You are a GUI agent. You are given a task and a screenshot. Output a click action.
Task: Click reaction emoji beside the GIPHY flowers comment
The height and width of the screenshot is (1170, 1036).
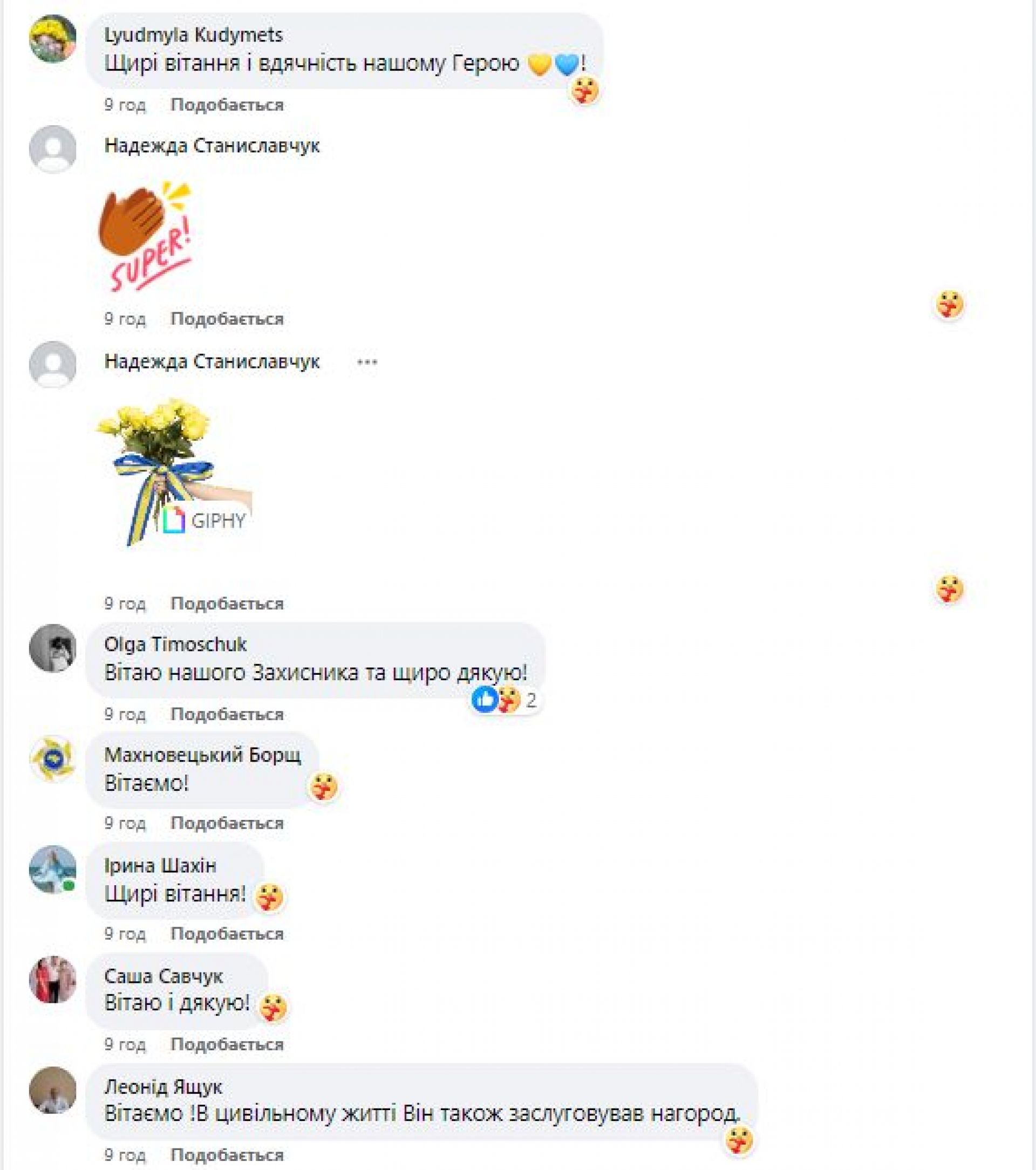[x=950, y=589]
